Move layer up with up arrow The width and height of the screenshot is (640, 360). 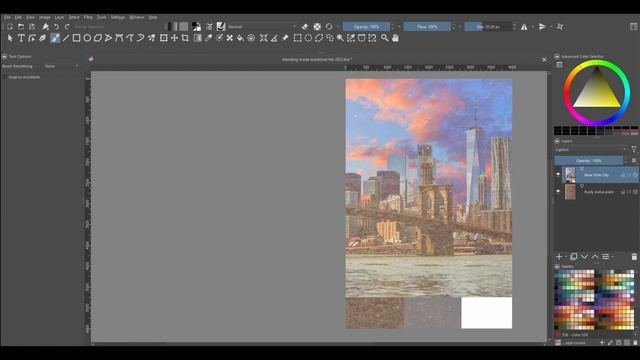tap(595, 257)
